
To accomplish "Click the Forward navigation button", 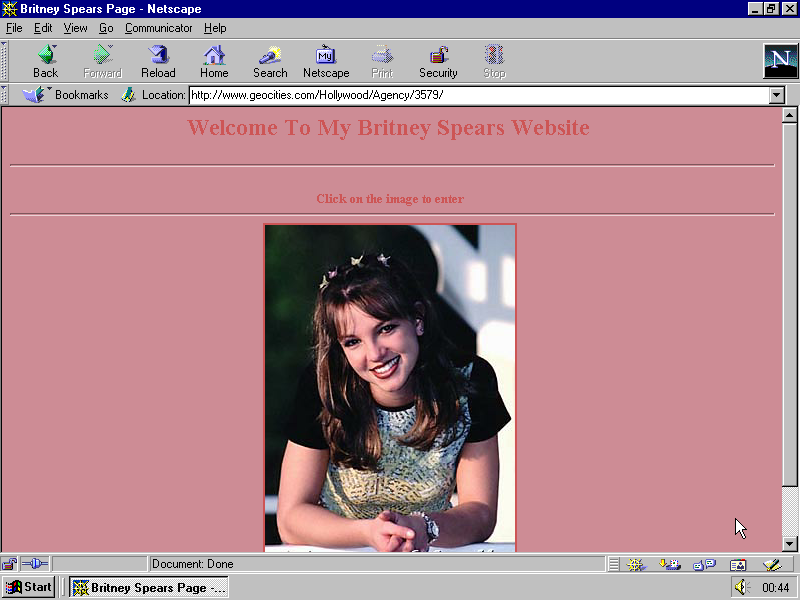I will (103, 61).
